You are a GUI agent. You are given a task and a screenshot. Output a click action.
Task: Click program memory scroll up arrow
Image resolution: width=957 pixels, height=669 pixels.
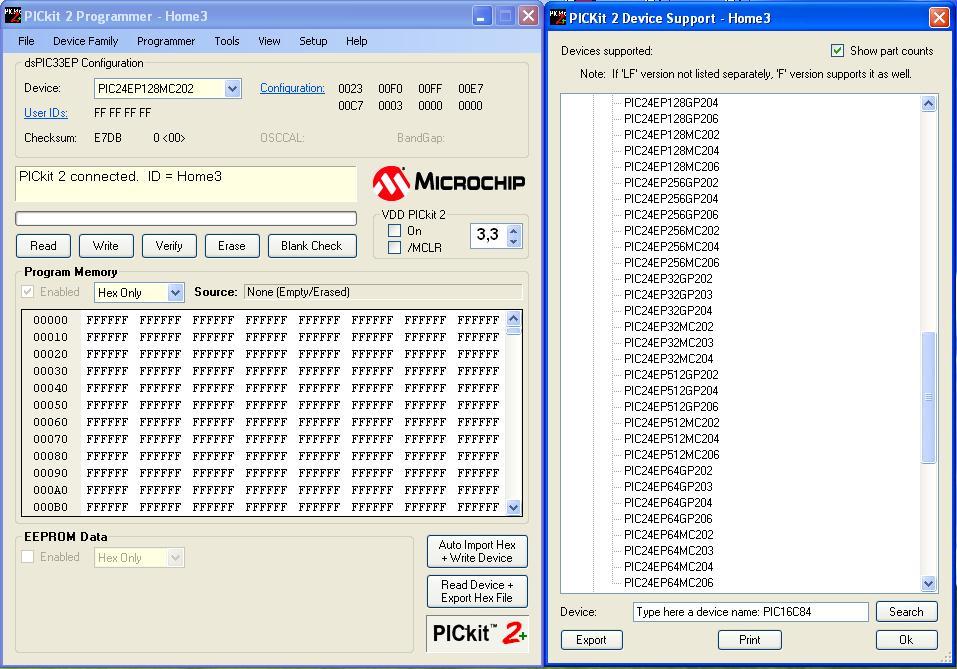click(x=514, y=319)
